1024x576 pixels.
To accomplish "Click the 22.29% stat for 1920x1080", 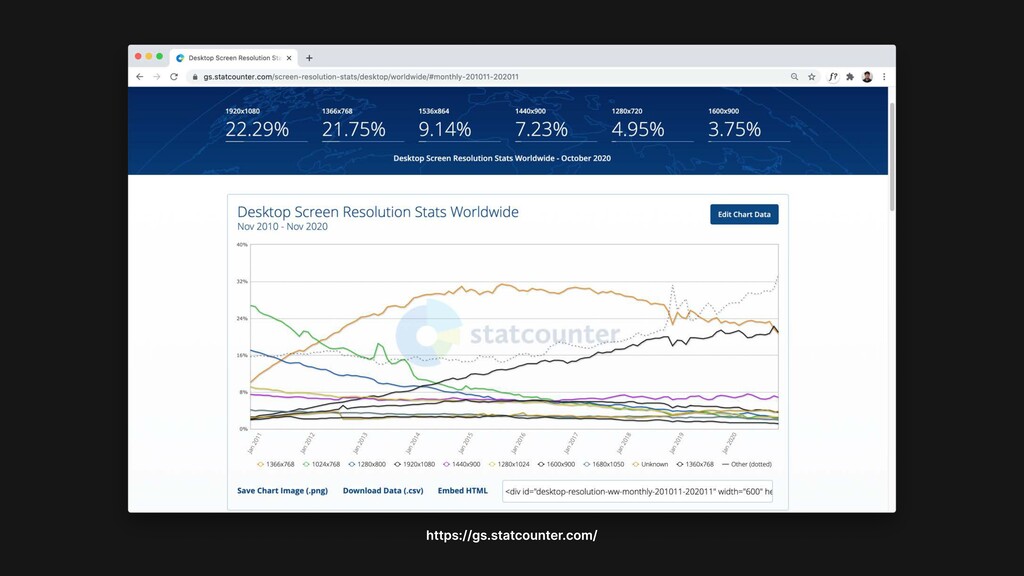I will click(x=257, y=129).
